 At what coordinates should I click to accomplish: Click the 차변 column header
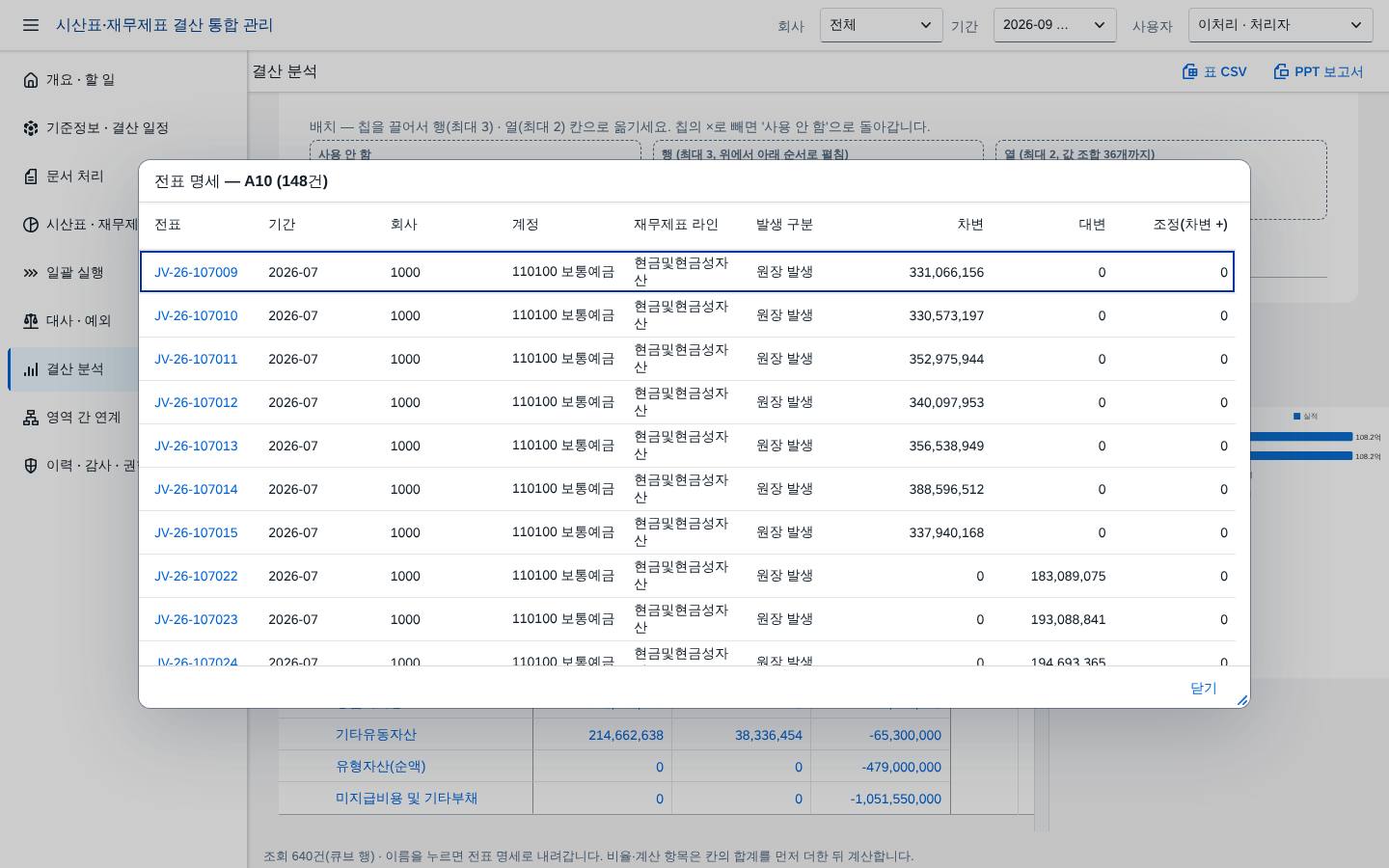(970, 225)
